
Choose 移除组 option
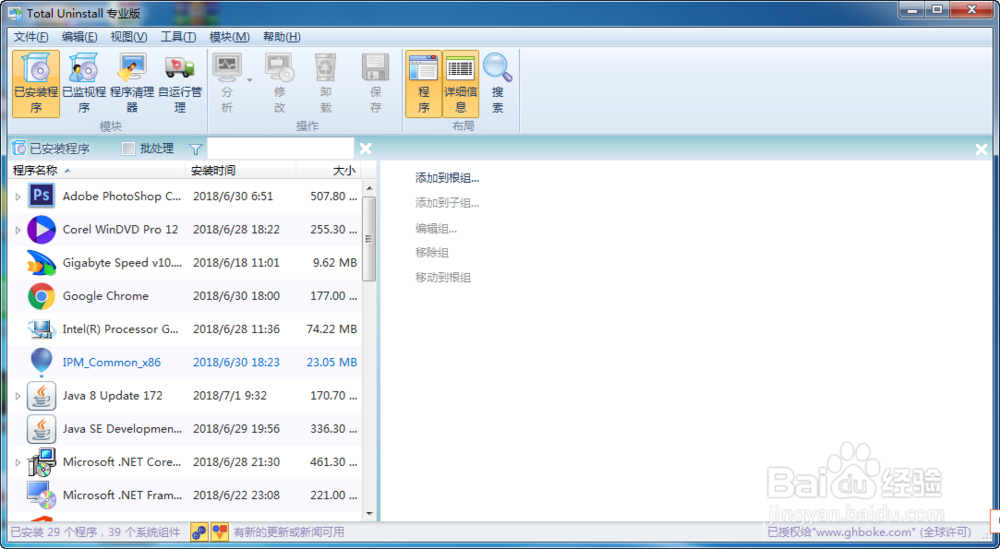[432, 253]
